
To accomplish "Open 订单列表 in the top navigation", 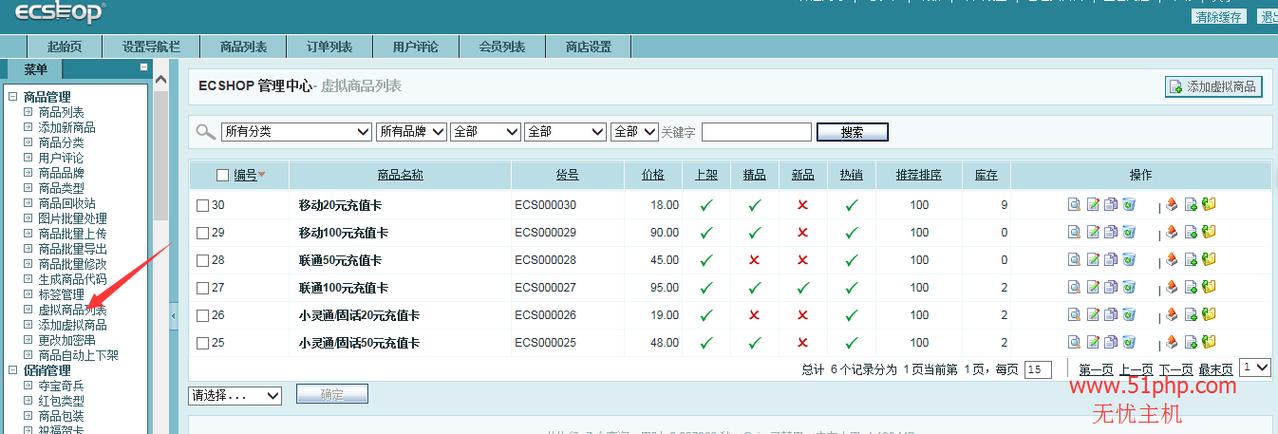I will coord(329,46).
